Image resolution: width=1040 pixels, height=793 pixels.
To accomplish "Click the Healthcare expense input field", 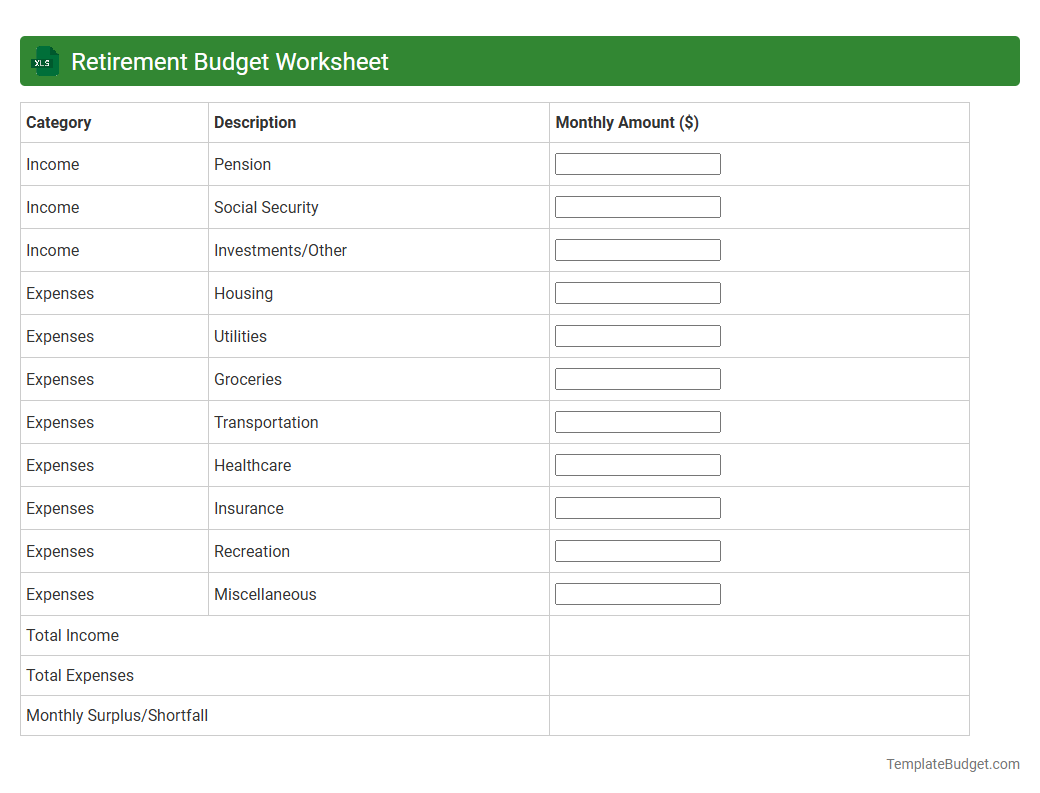I will coord(637,464).
